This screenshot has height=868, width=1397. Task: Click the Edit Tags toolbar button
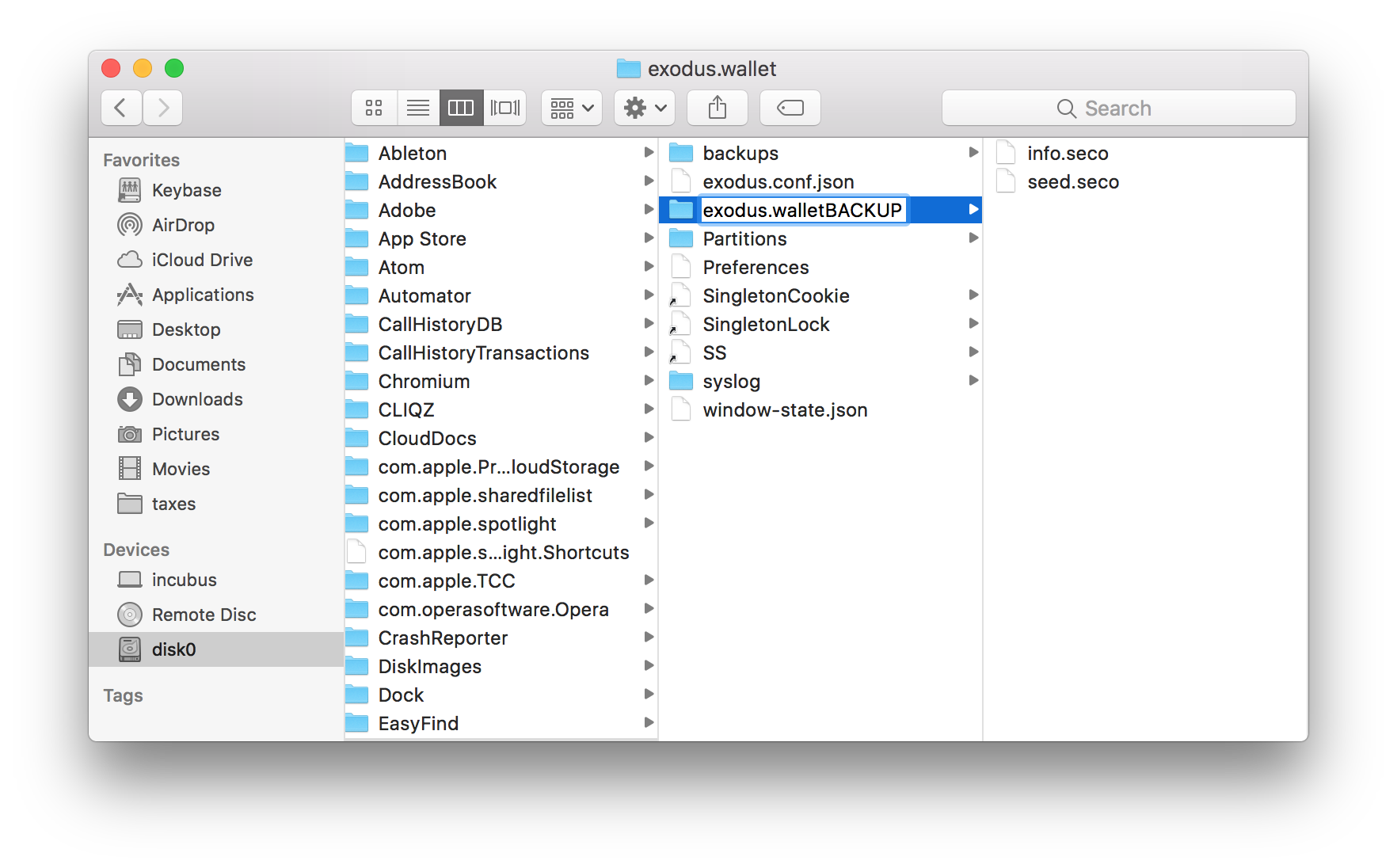click(790, 108)
